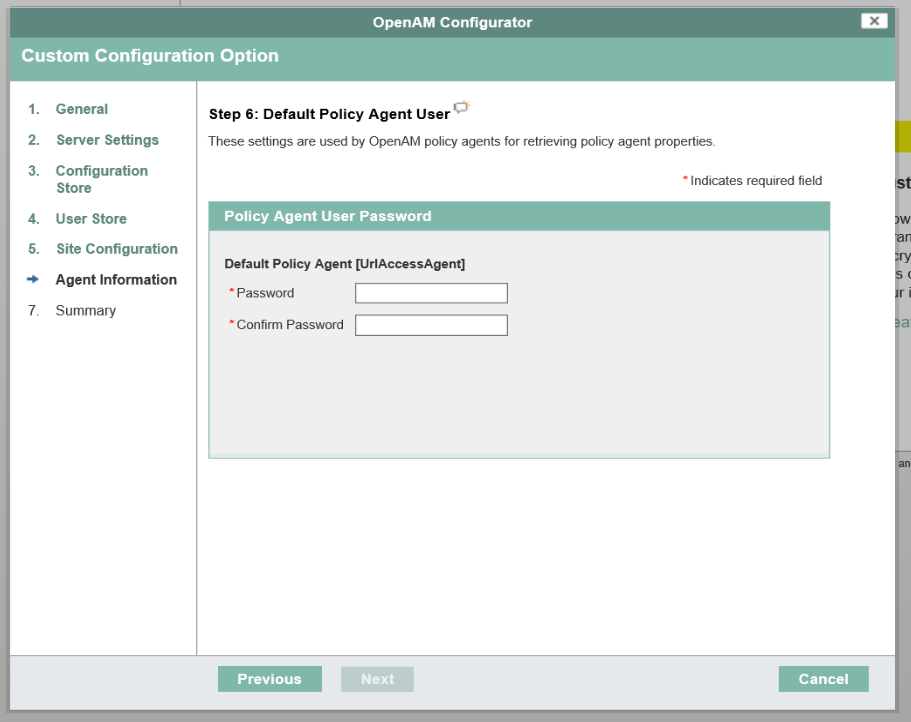Open the Server Settings step
Viewport: 911px width, 722px height.
[107, 140]
